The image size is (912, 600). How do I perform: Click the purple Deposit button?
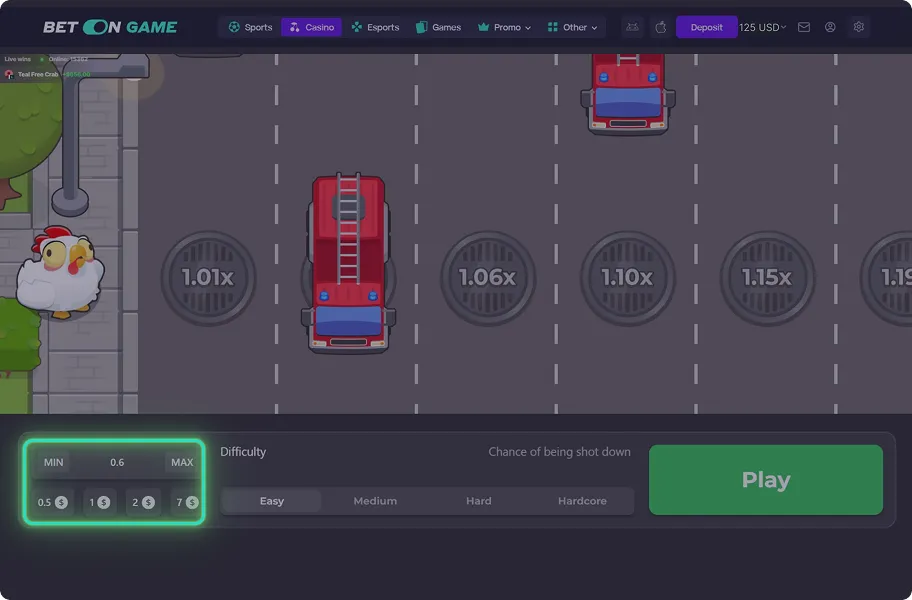coord(706,27)
